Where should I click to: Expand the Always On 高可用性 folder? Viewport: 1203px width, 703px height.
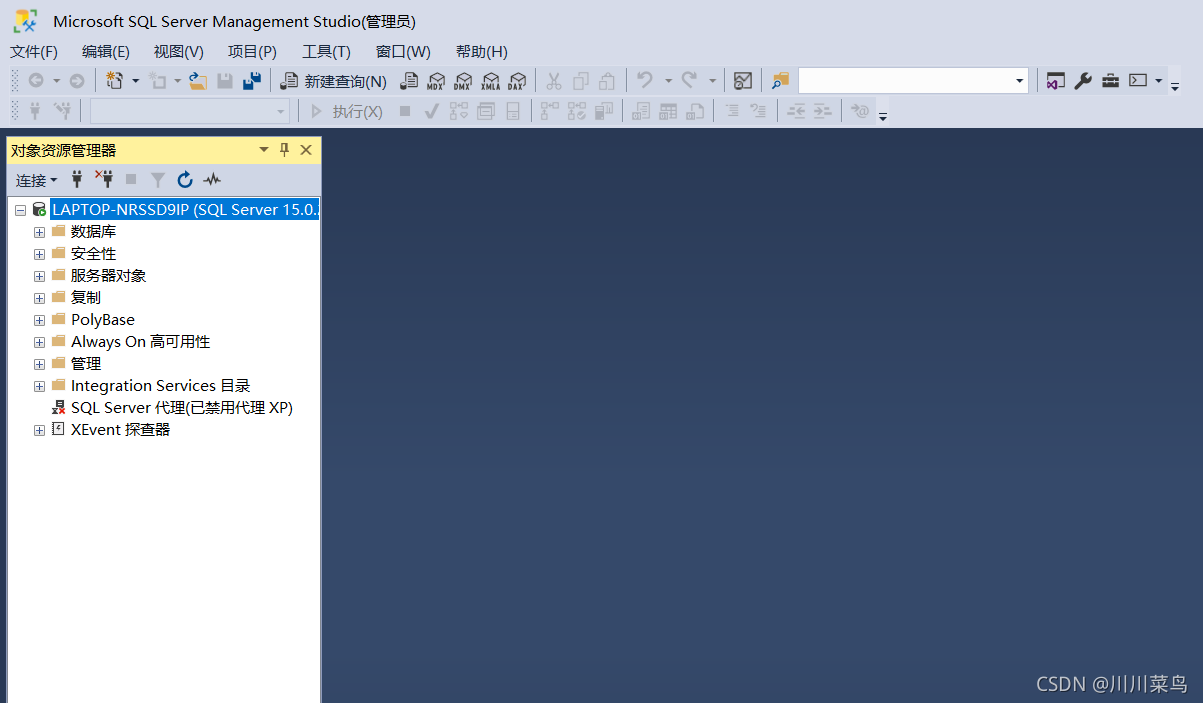point(40,342)
